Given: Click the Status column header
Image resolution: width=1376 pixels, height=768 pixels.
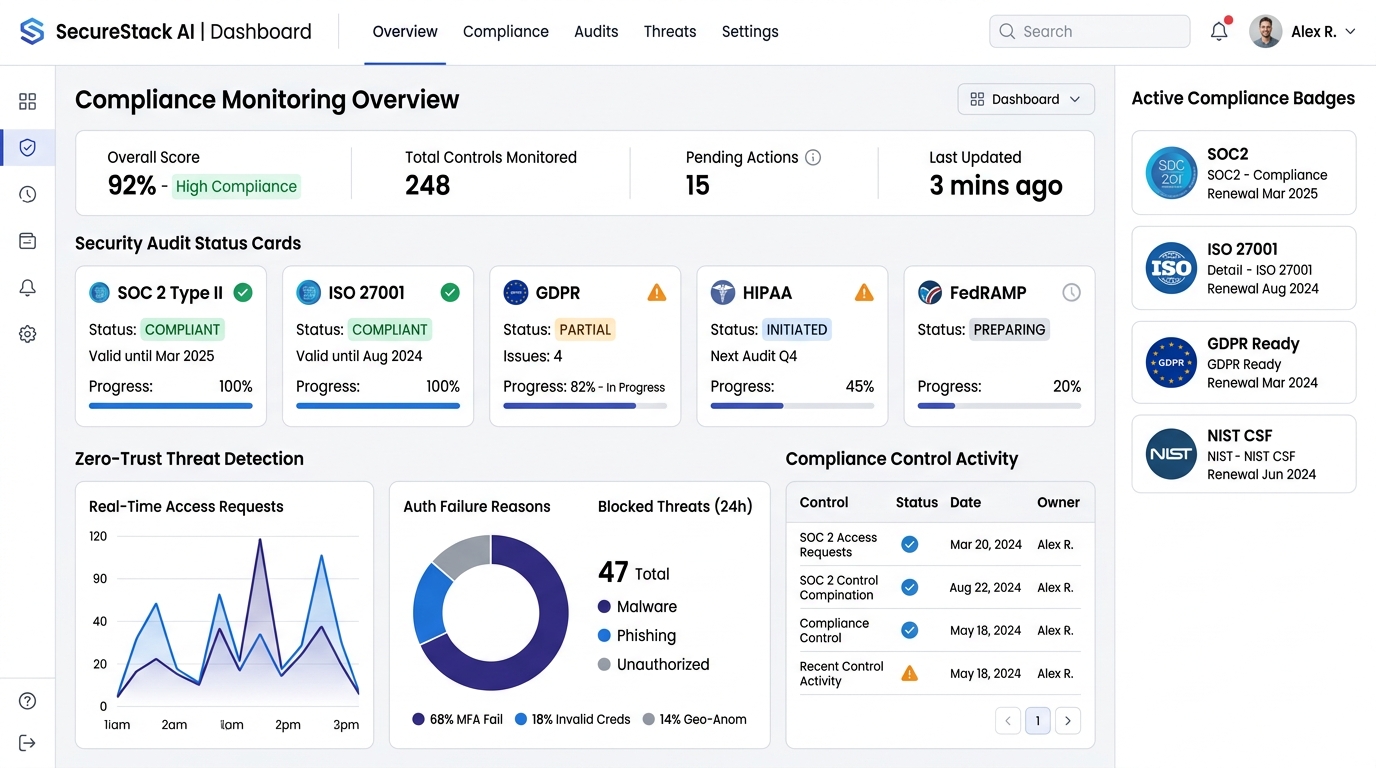Looking at the screenshot, I should (917, 502).
